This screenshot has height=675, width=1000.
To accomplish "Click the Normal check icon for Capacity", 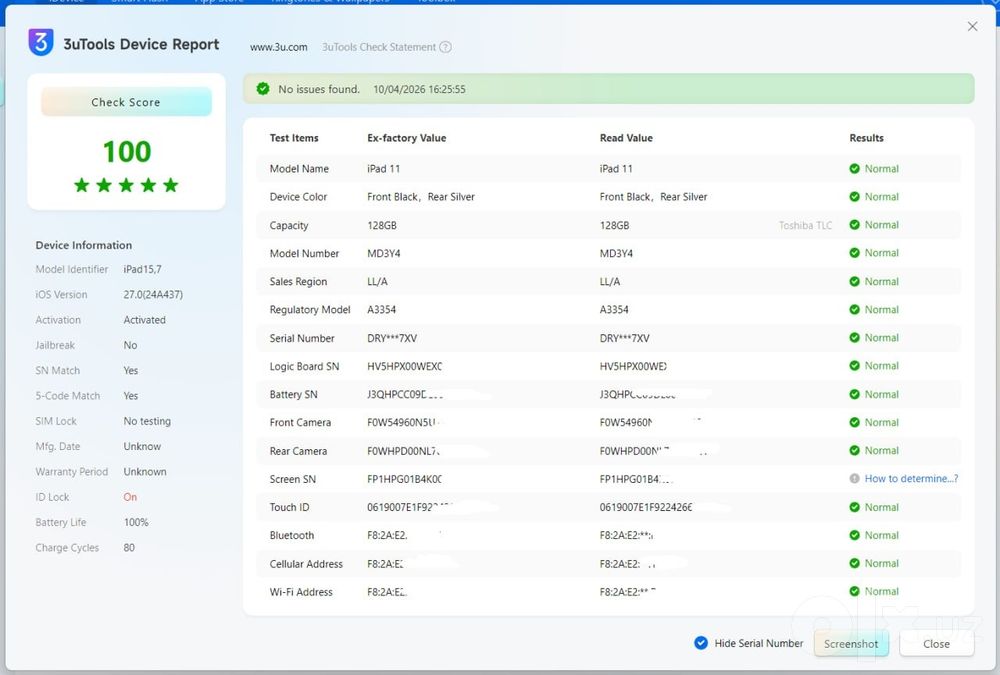I will tap(855, 225).
